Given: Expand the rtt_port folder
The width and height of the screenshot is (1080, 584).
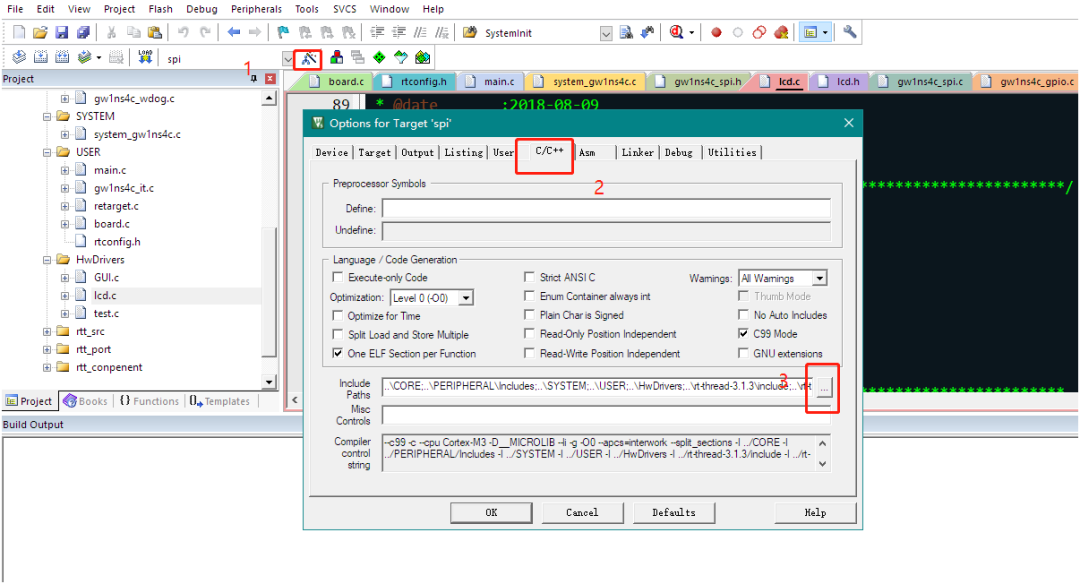Looking at the screenshot, I should click(x=47, y=349).
